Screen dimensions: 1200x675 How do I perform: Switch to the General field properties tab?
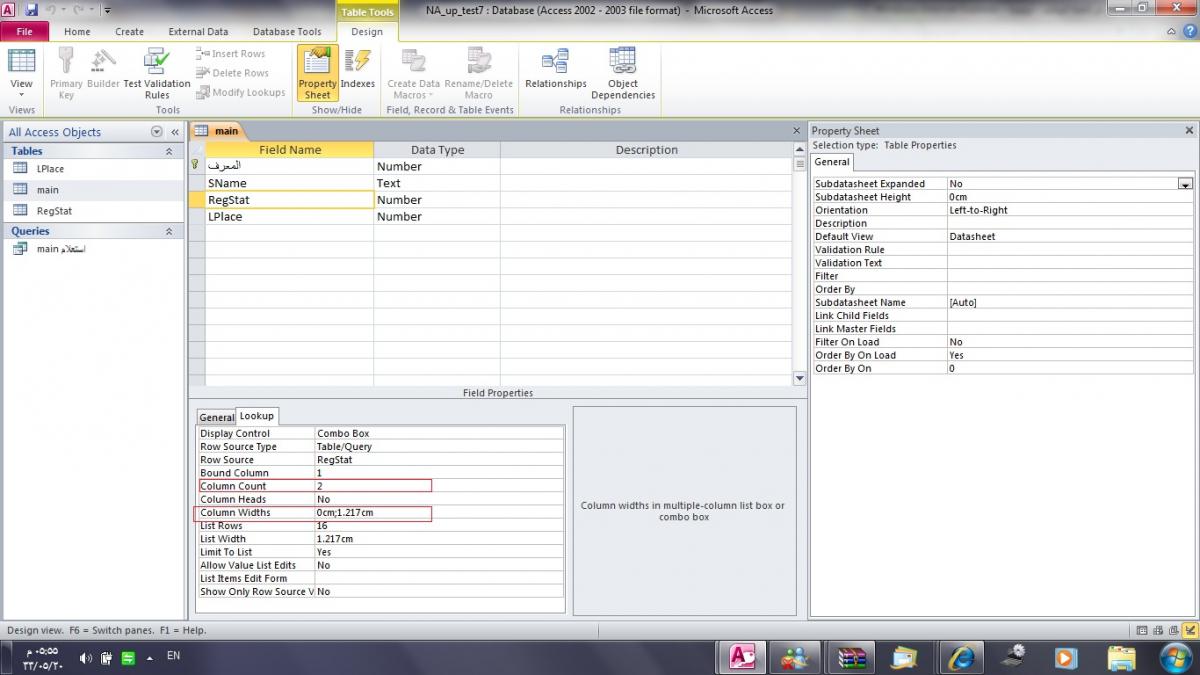pos(216,417)
